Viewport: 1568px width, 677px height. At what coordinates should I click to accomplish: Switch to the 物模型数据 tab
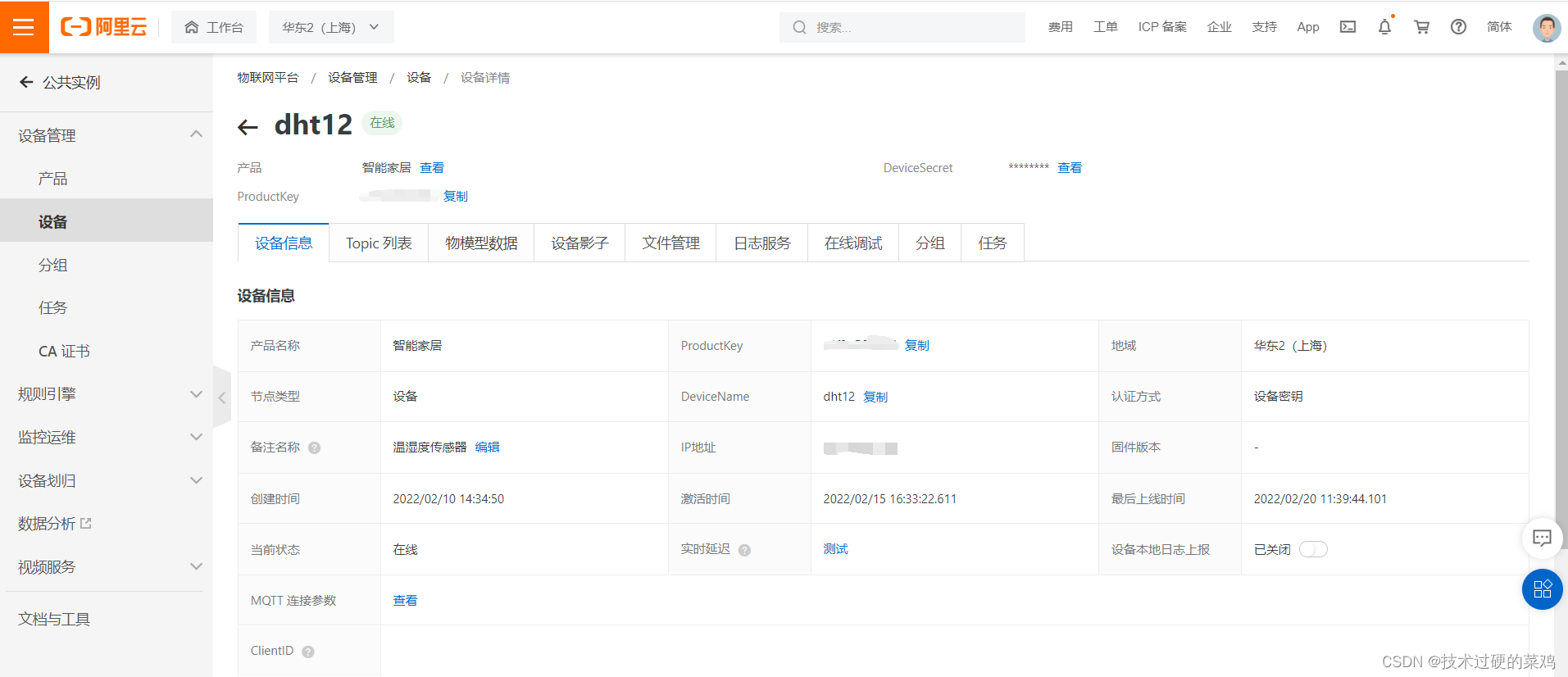(x=481, y=243)
